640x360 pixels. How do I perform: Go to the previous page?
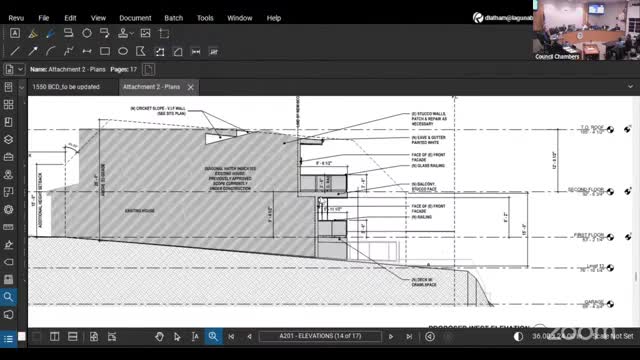tap(249, 336)
